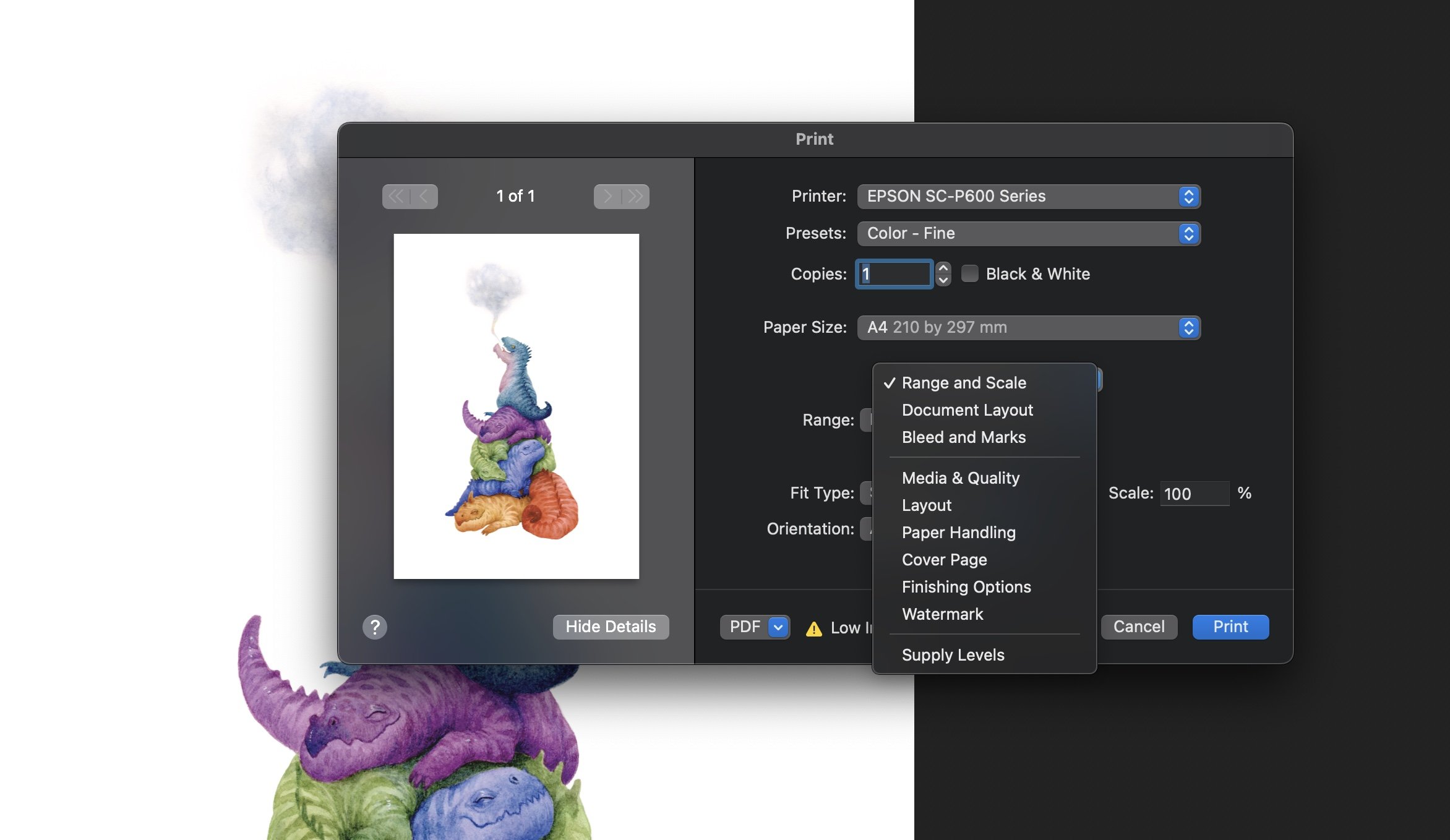Open the print help question mark
This screenshot has height=840, width=1450.
[x=375, y=627]
